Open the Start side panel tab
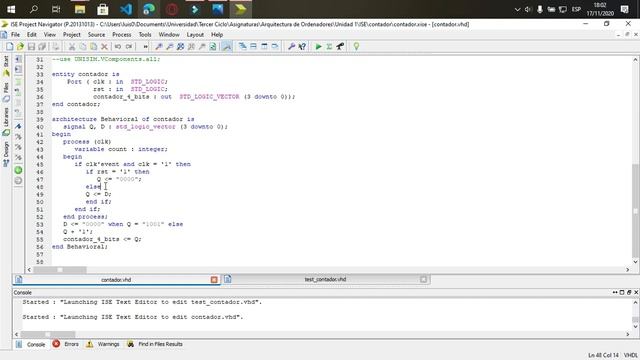 click(x=6, y=67)
